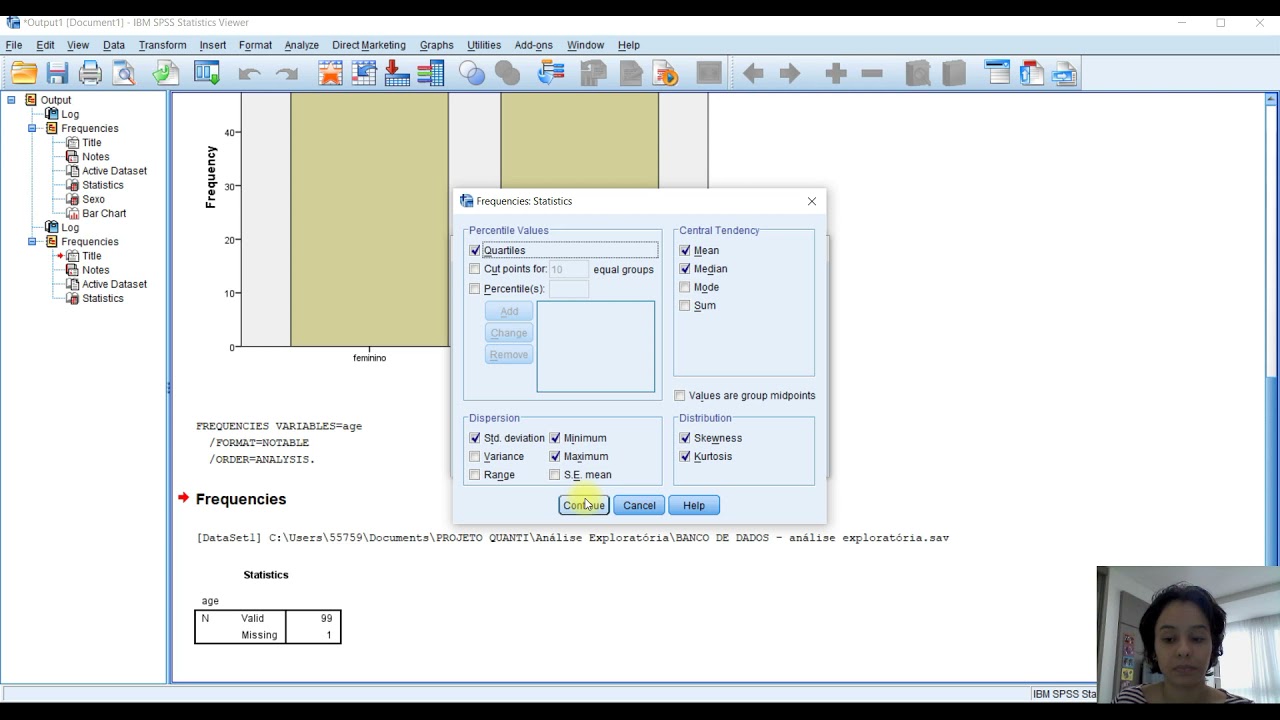The image size is (1280, 720).
Task: Click the Run Script toolbar icon
Action: pos(665,73)
